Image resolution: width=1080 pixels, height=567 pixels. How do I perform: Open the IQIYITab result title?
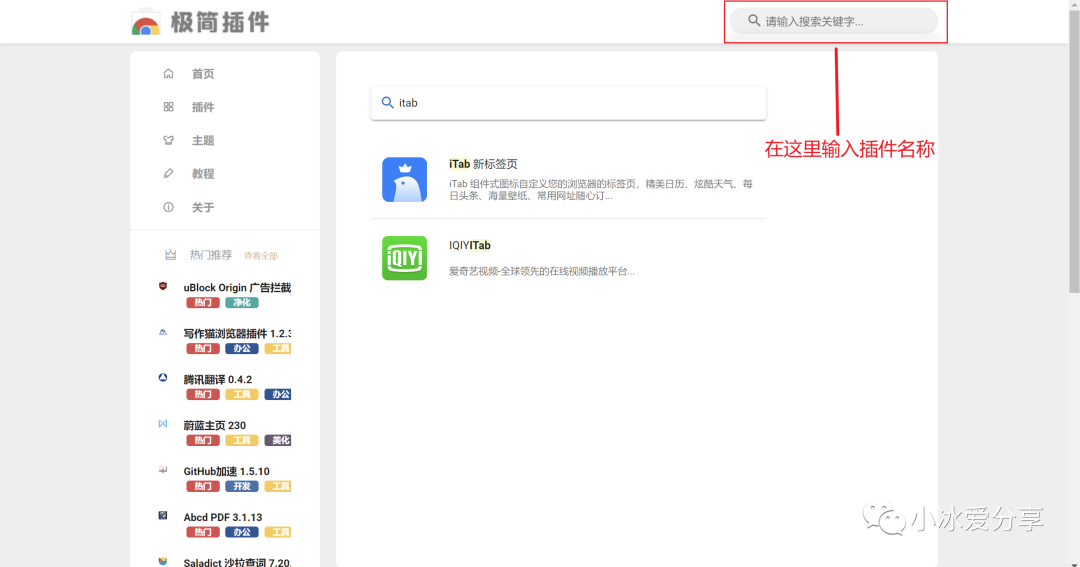tap(470, 245)
